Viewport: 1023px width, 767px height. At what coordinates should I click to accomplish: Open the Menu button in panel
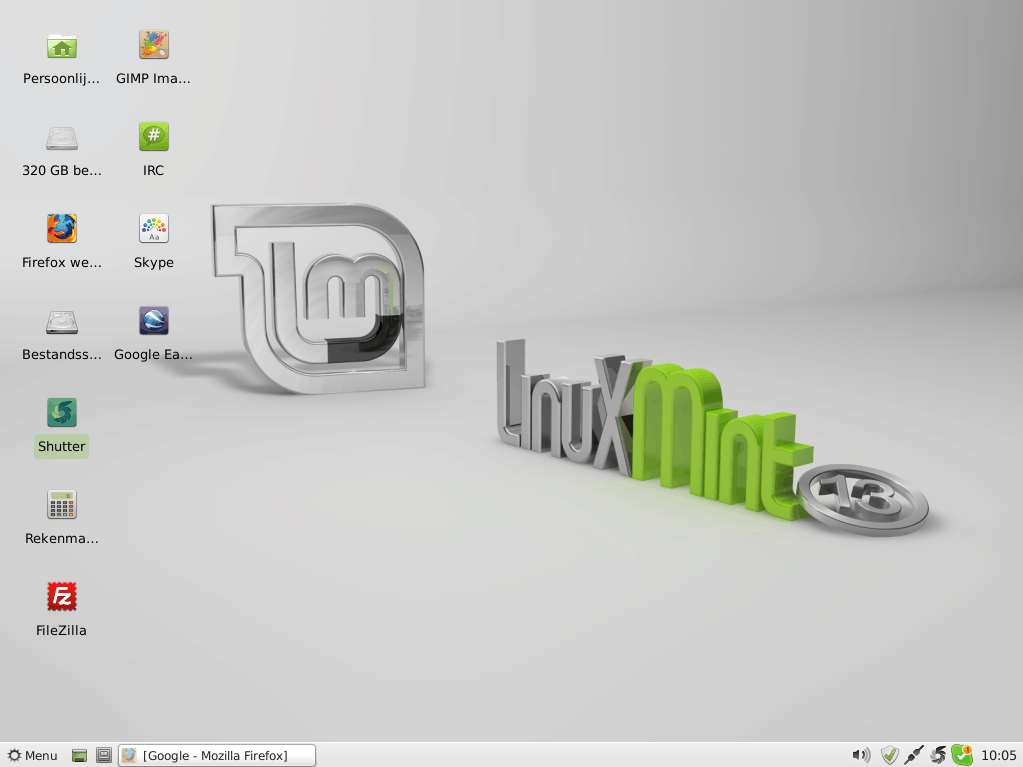click(33, 755)
